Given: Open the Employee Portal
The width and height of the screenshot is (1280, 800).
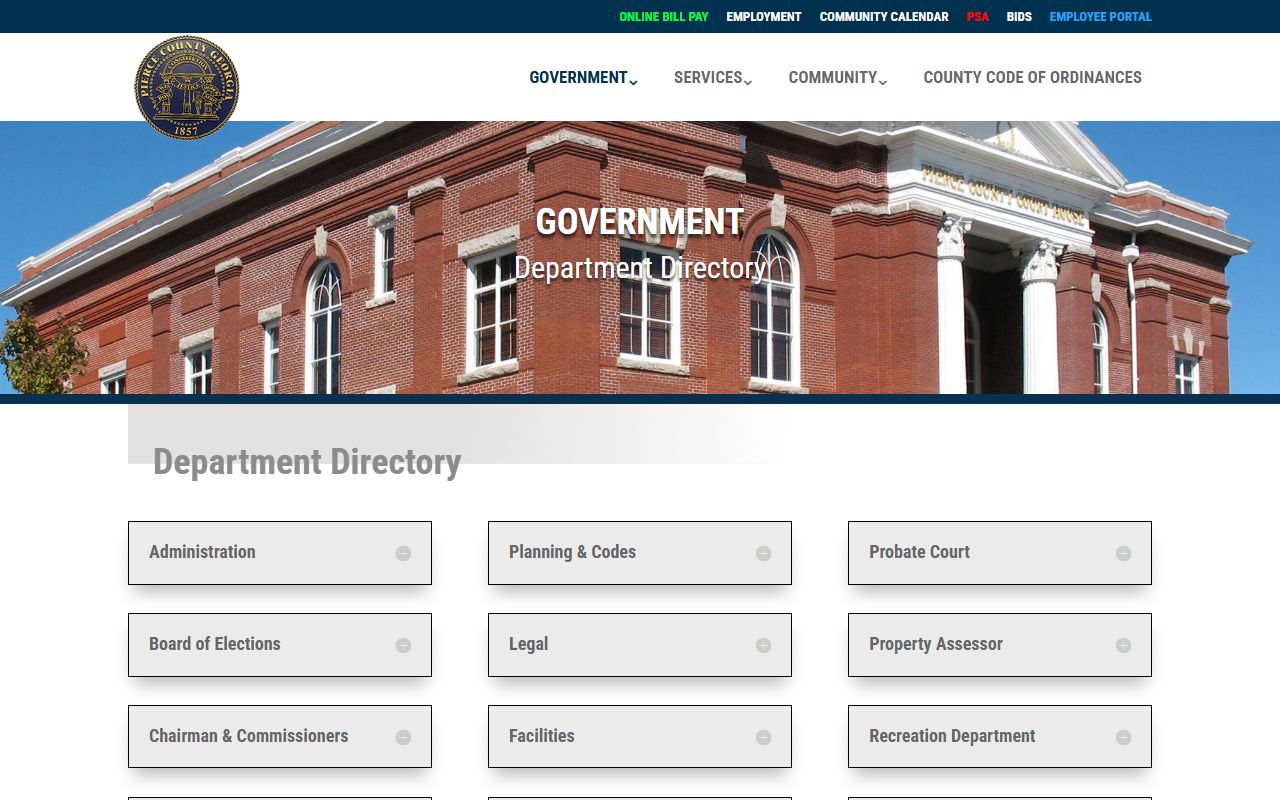Looking at the screenshot, I should 1100,17.
